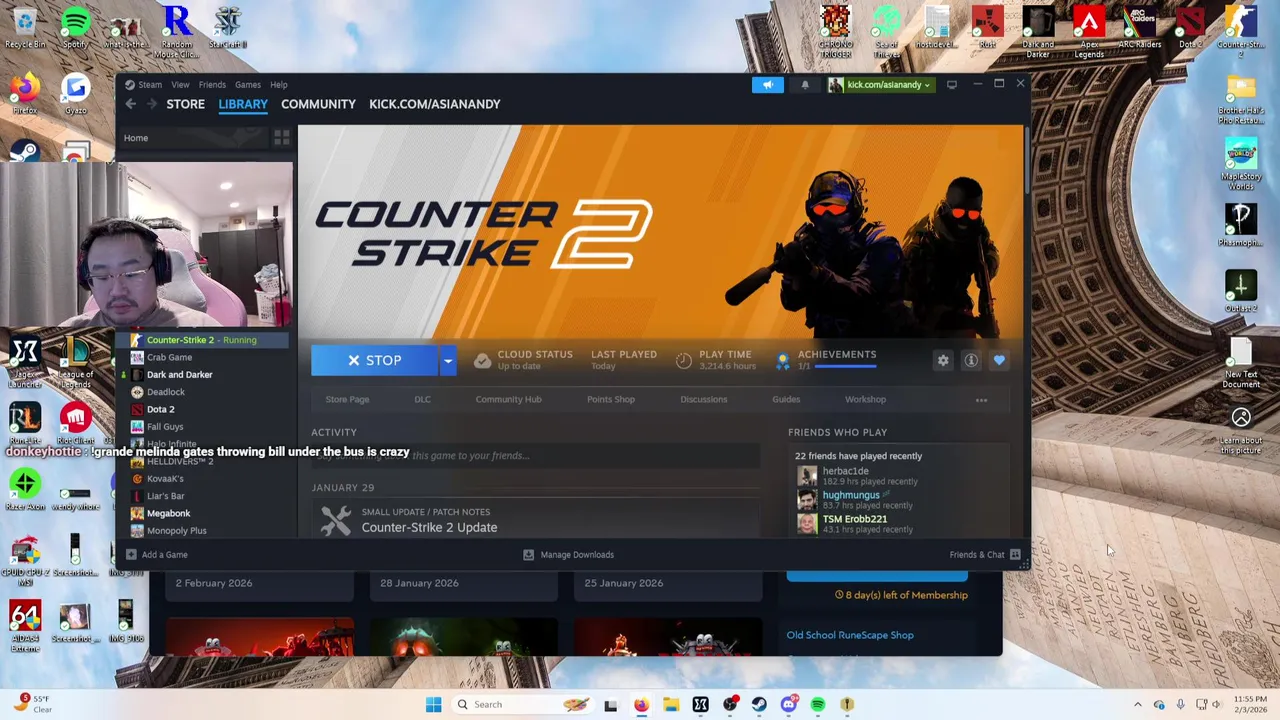This screenshot has width=1280, height=720.
Task: Click the Steam library vertical scrollbar
Action: [1027, 160]
